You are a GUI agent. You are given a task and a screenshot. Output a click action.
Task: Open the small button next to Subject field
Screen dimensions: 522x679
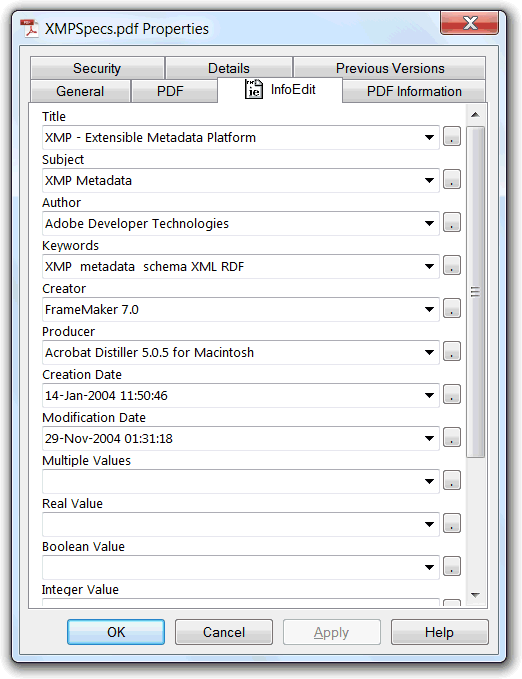click(451, 180)
